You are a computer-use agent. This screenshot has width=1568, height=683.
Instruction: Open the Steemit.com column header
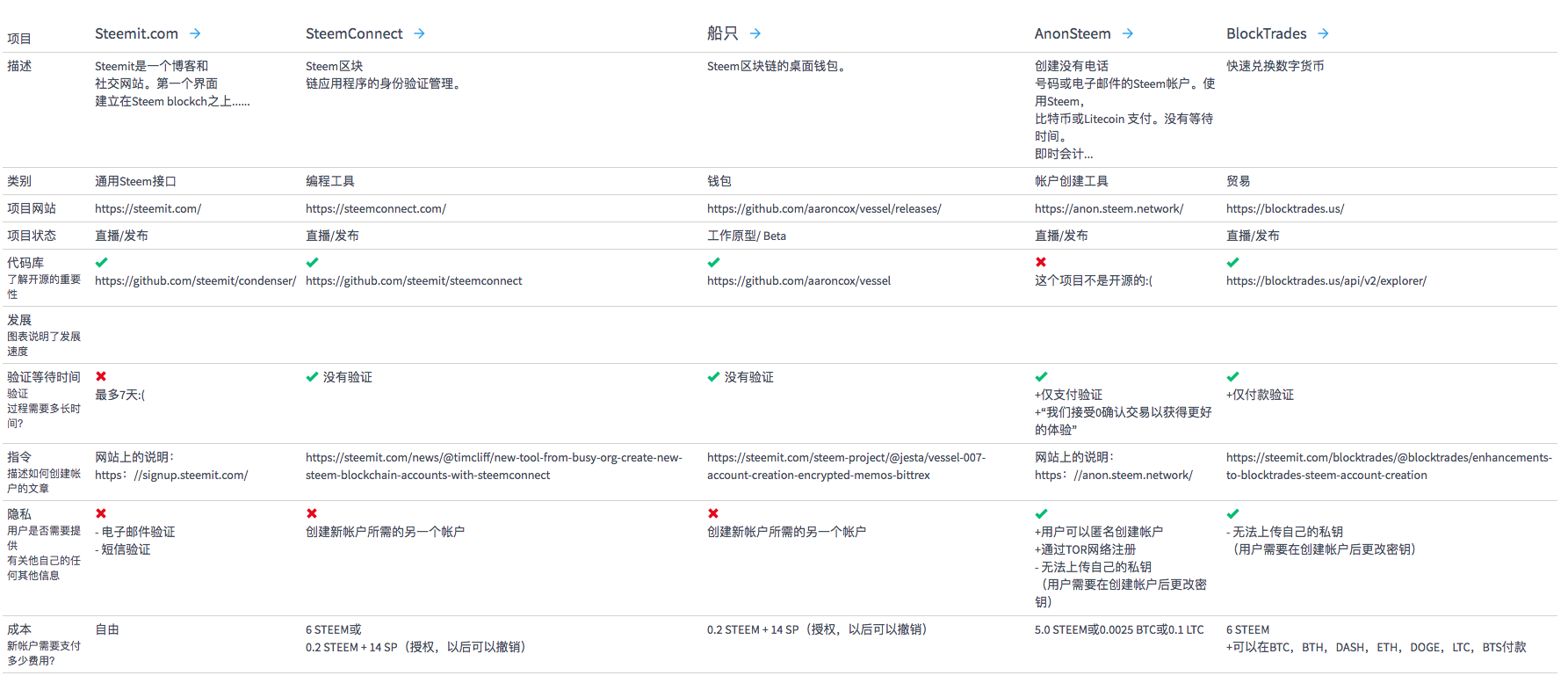pyautogui.click(x=136, y=33)
